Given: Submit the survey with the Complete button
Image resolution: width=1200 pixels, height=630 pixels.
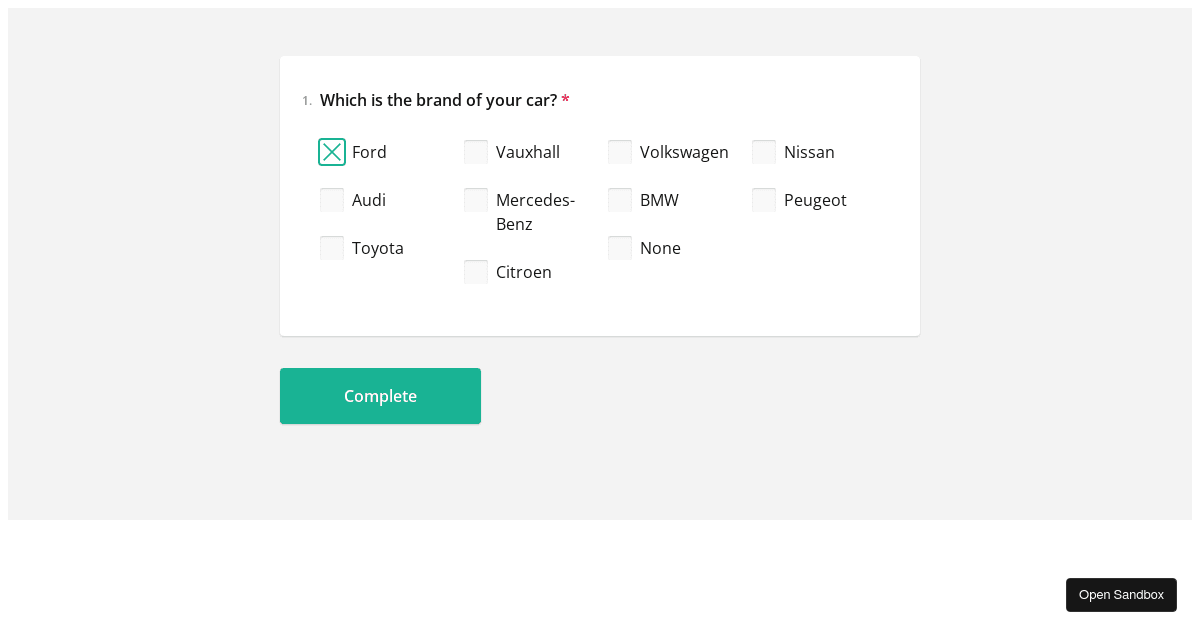Looking at the screenshot, I should [x=380, y=396].
